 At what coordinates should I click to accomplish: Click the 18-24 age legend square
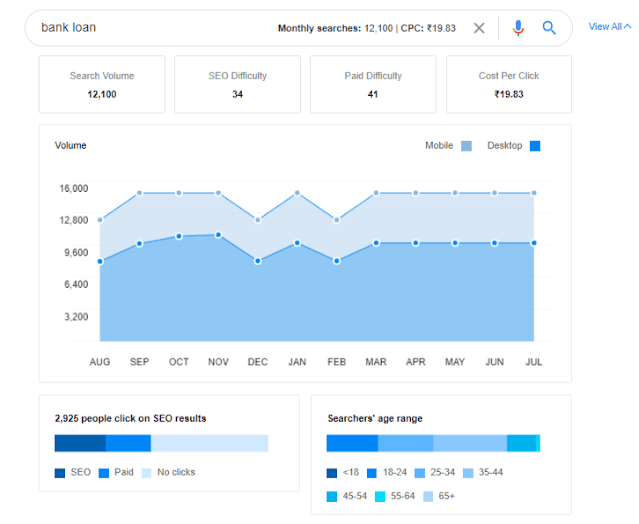pyautogui.click(x=372, y=473)
